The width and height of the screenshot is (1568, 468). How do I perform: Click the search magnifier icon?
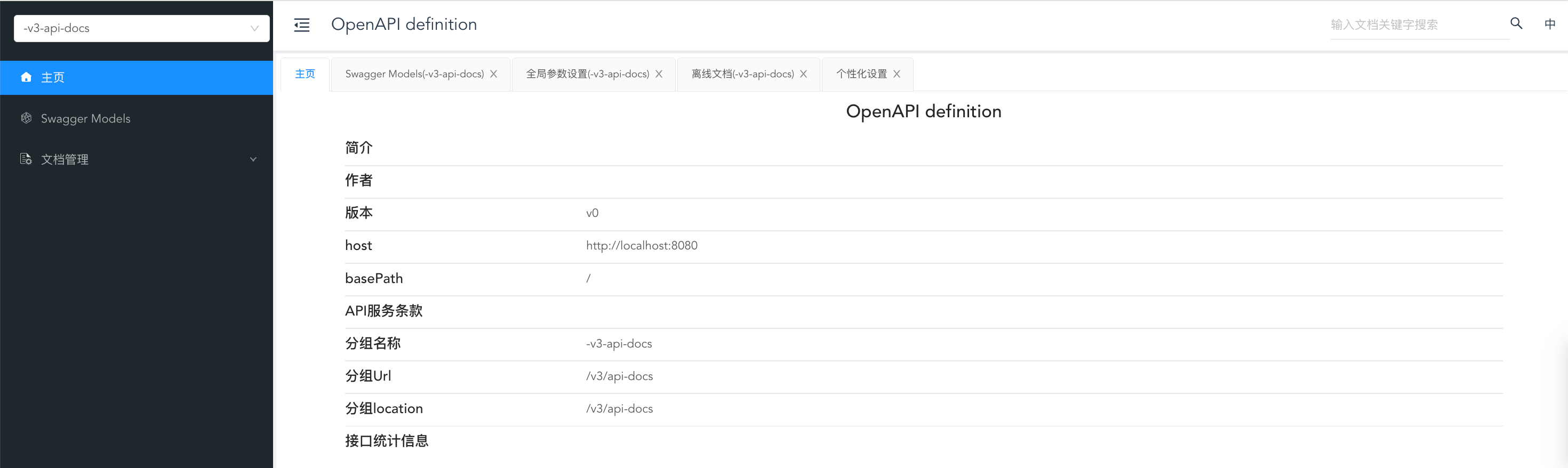1516,24
